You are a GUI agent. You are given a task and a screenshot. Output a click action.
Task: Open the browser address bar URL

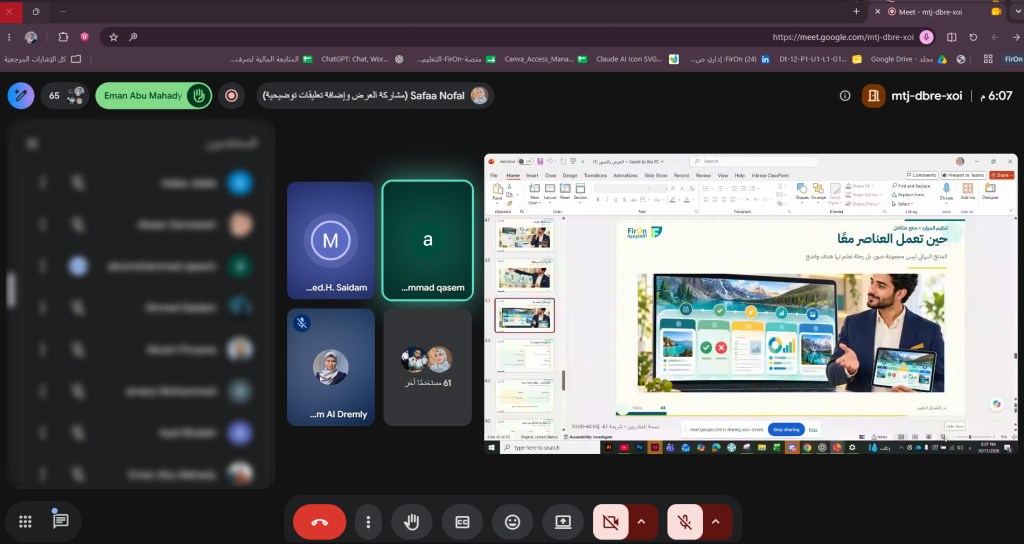842,37
